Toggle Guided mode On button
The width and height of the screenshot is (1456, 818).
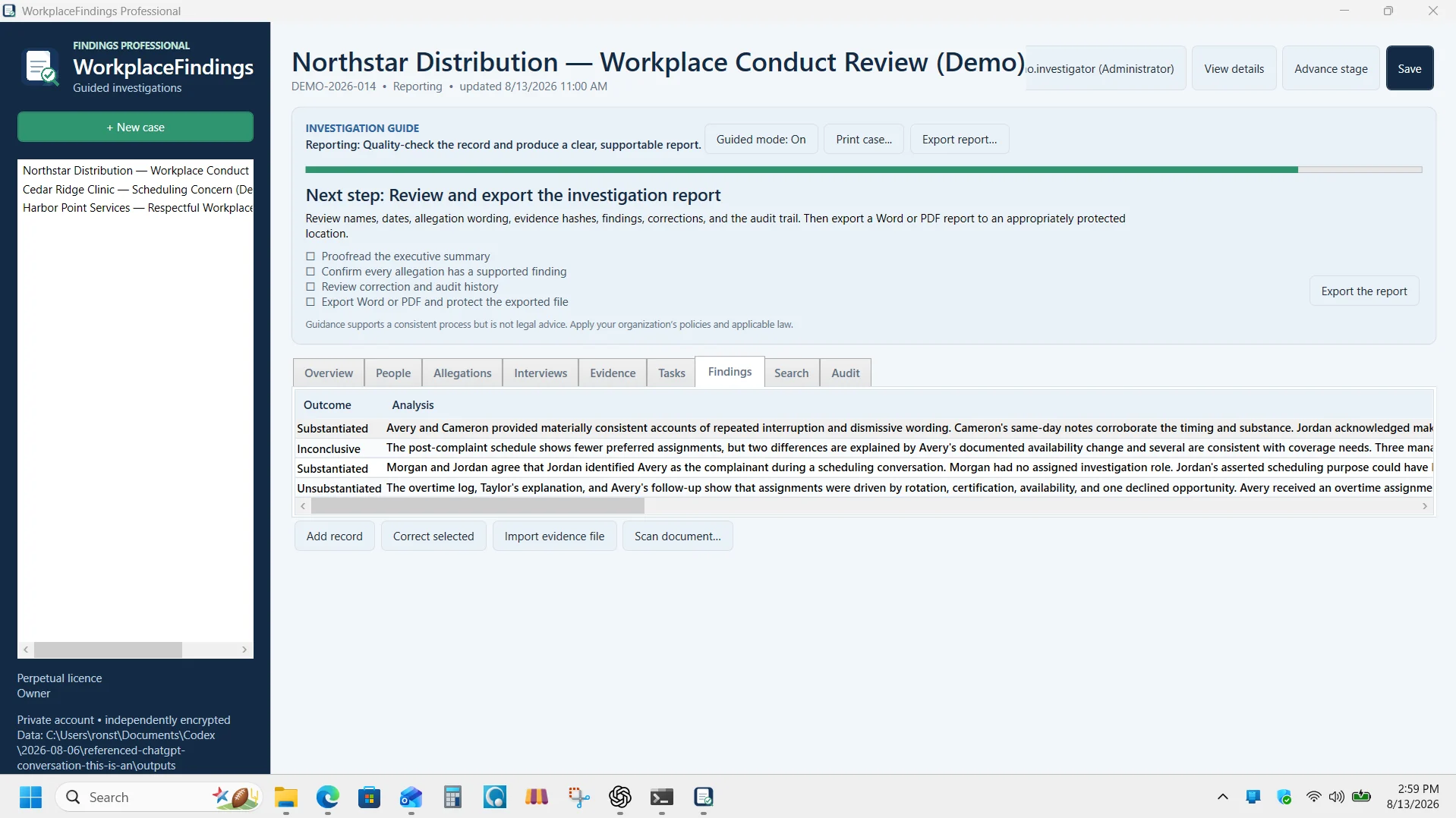[761, 140]
